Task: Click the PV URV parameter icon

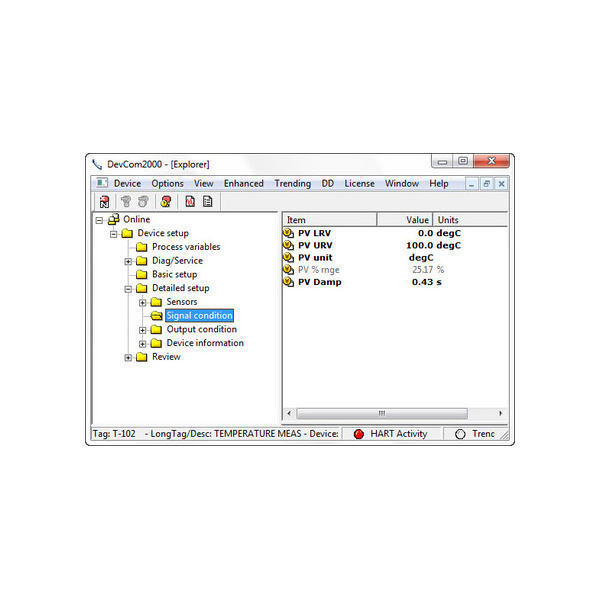Action: point(288,245)
